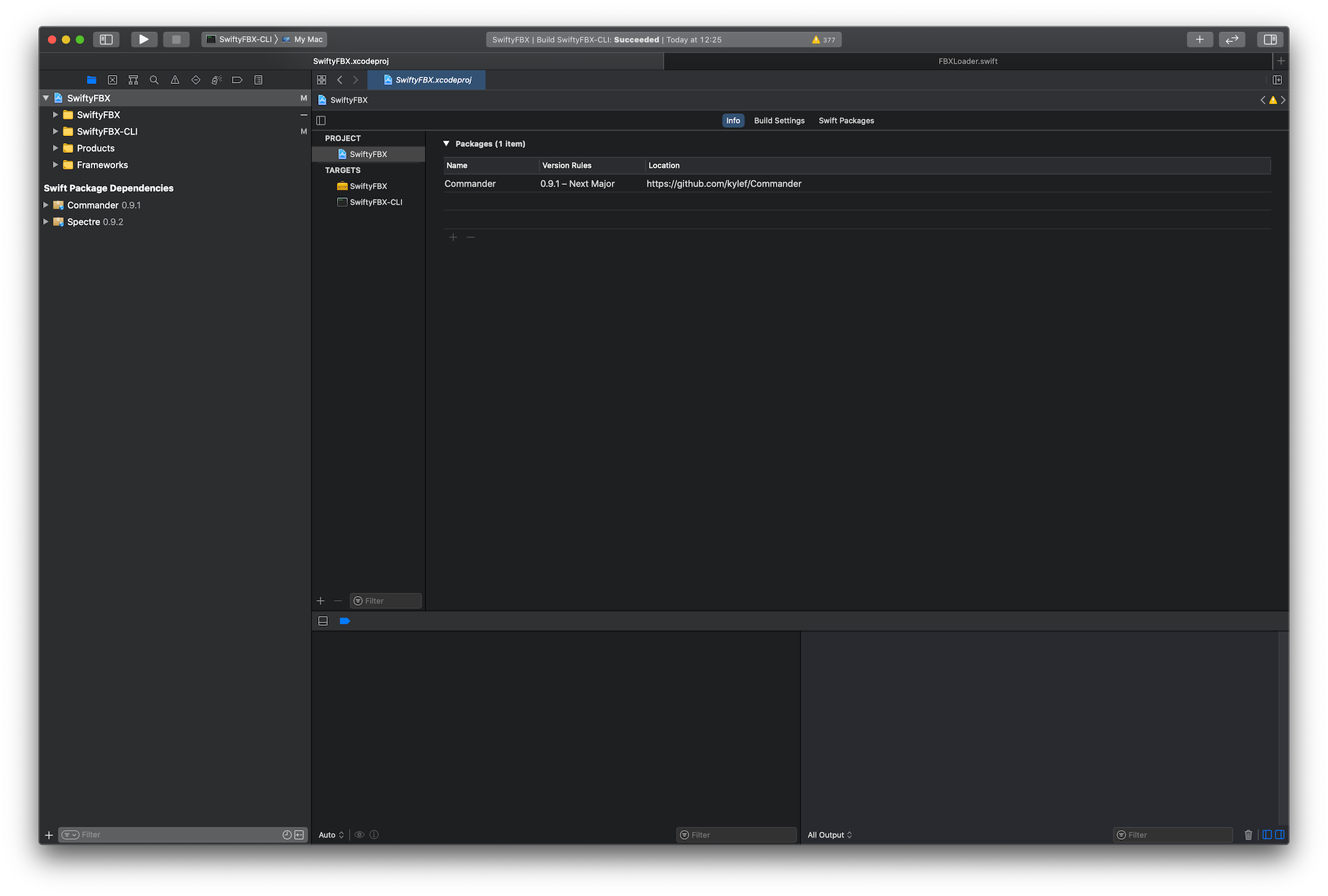Image resolution: width=1328 pixels, height=896 pixels.
Task: Click the code review arrows button
Action: click(1231, 40)
